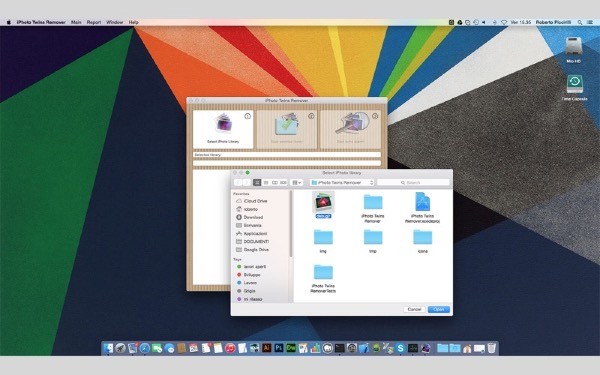This screenshot has width=600, height=375.
Task: Open Photoshop in the Dock
Action: pos(279,348)
